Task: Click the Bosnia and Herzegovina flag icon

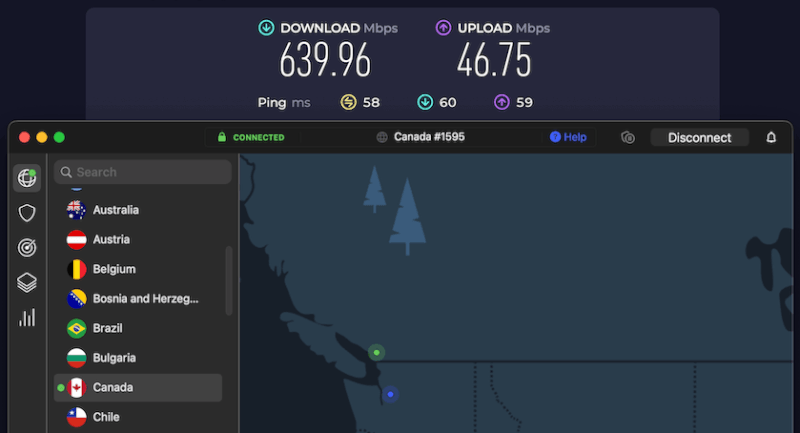Action: (77, 298)
